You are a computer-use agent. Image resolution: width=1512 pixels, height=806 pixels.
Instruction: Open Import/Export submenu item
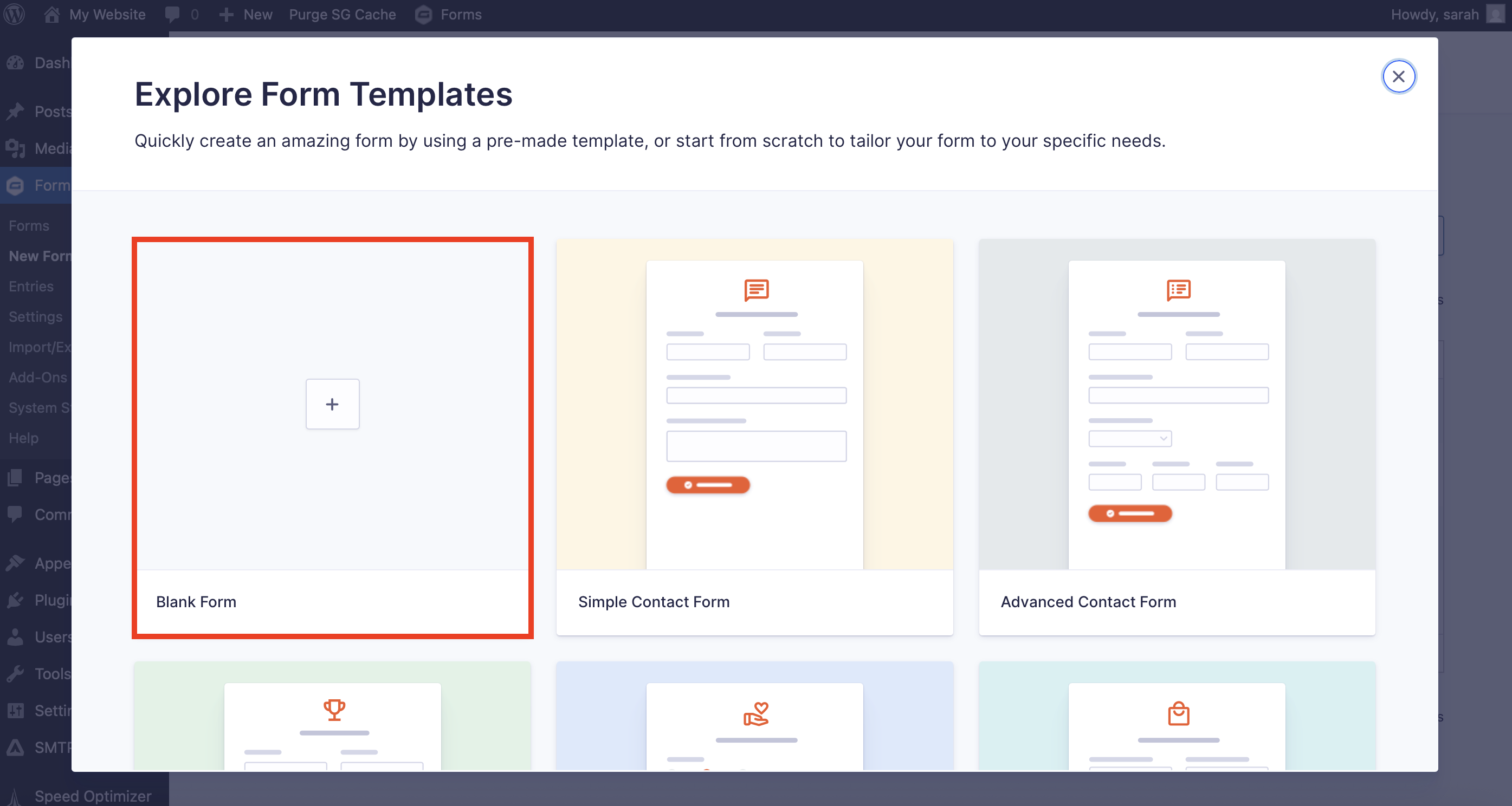point(40,347)
